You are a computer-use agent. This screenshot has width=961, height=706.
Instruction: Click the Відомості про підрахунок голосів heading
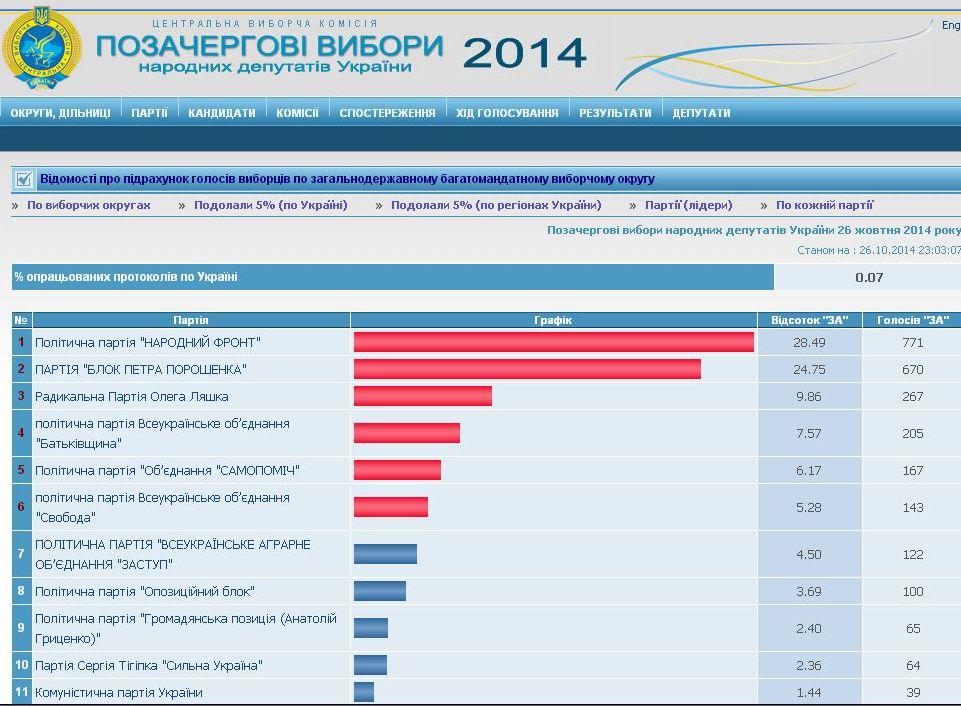tap(348, 179)
